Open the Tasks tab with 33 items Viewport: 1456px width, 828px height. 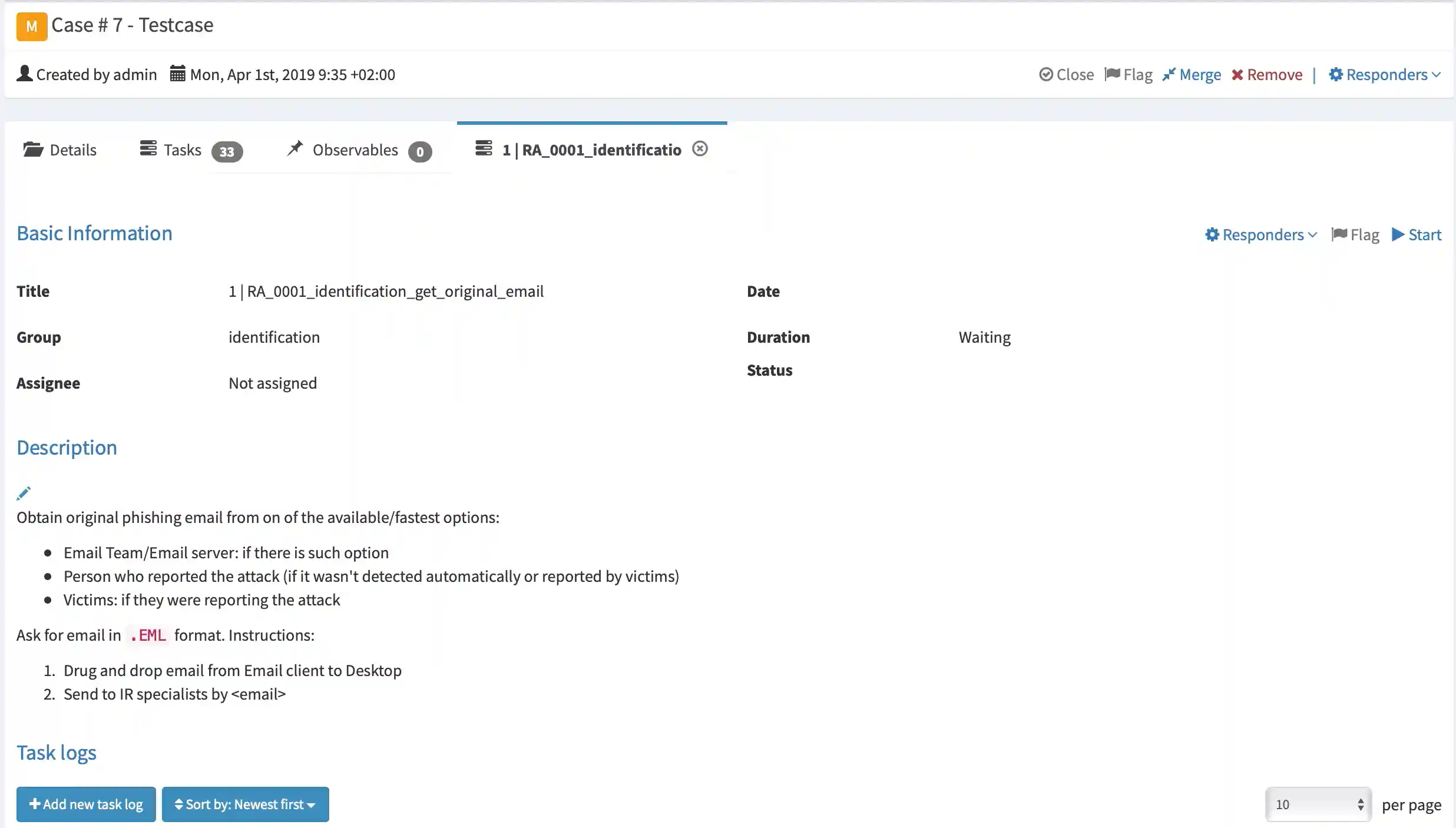tap(191, 150)
